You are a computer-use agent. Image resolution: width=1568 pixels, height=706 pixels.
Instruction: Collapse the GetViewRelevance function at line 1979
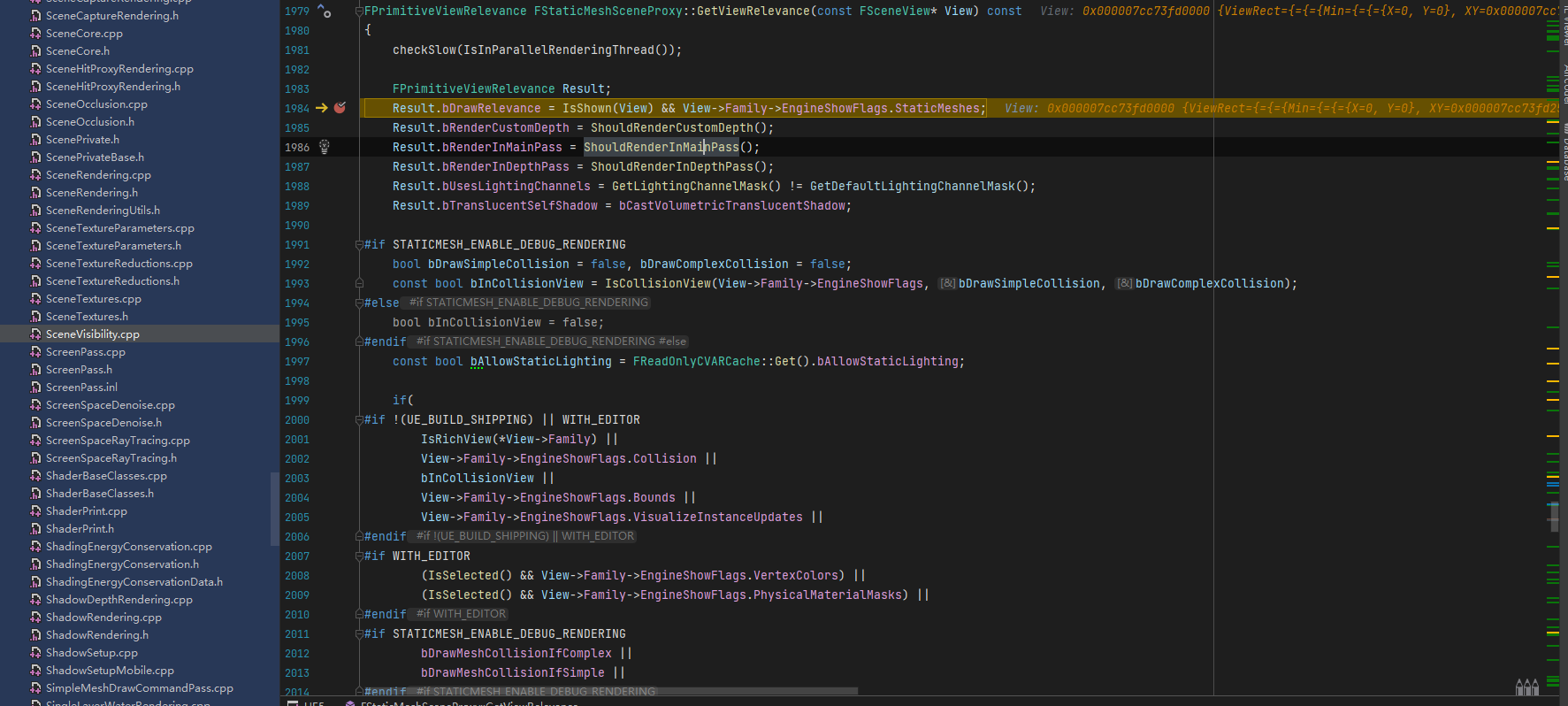tap(359, 11)
